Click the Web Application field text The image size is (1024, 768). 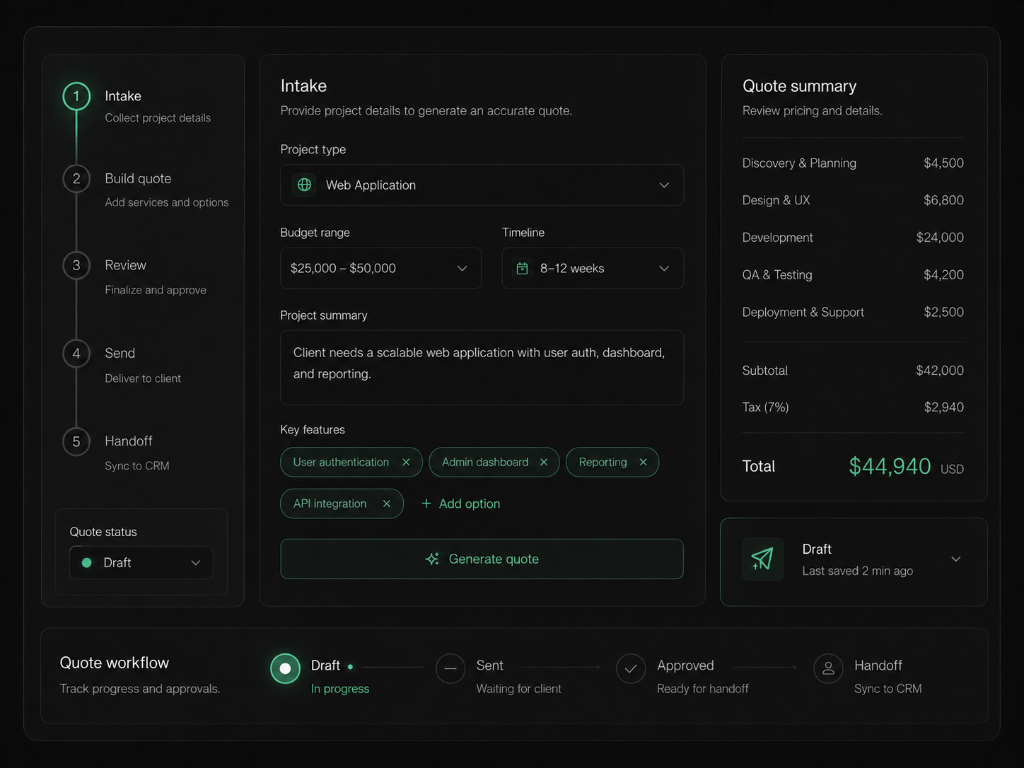tap(371, 185)
